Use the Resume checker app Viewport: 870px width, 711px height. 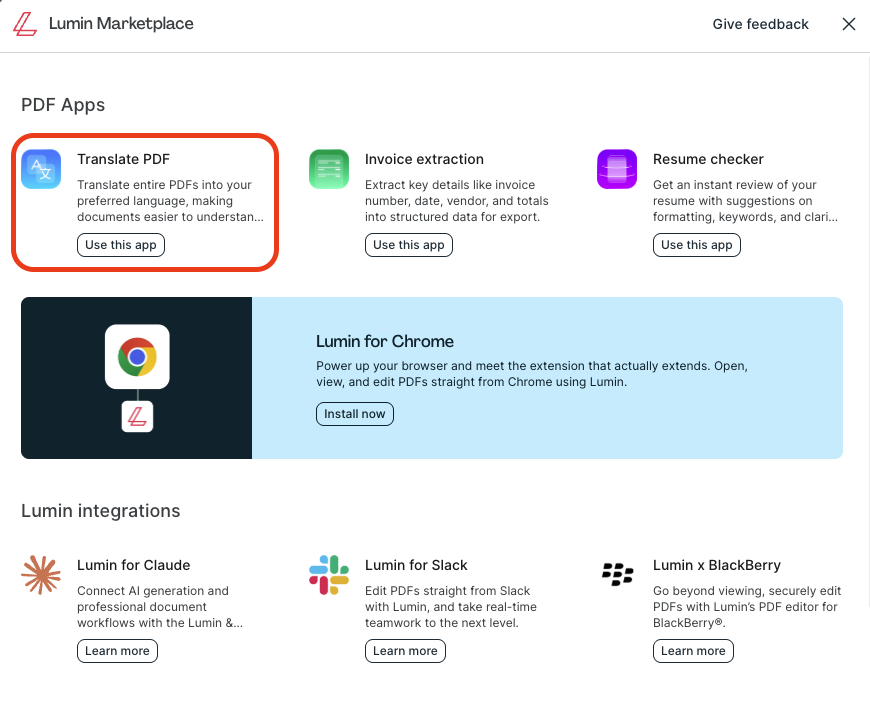pos(697,245)
